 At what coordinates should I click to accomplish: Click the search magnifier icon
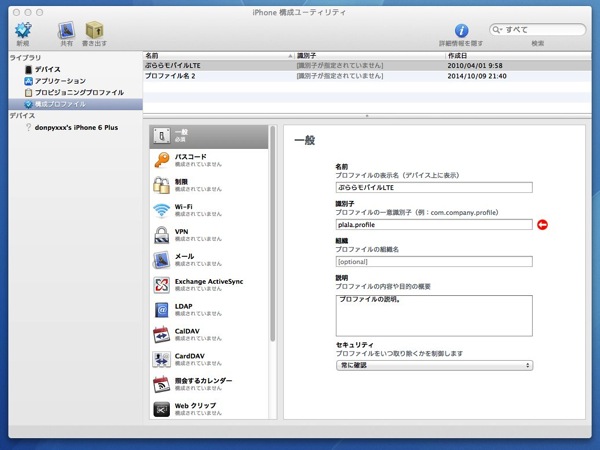[497, 29]
